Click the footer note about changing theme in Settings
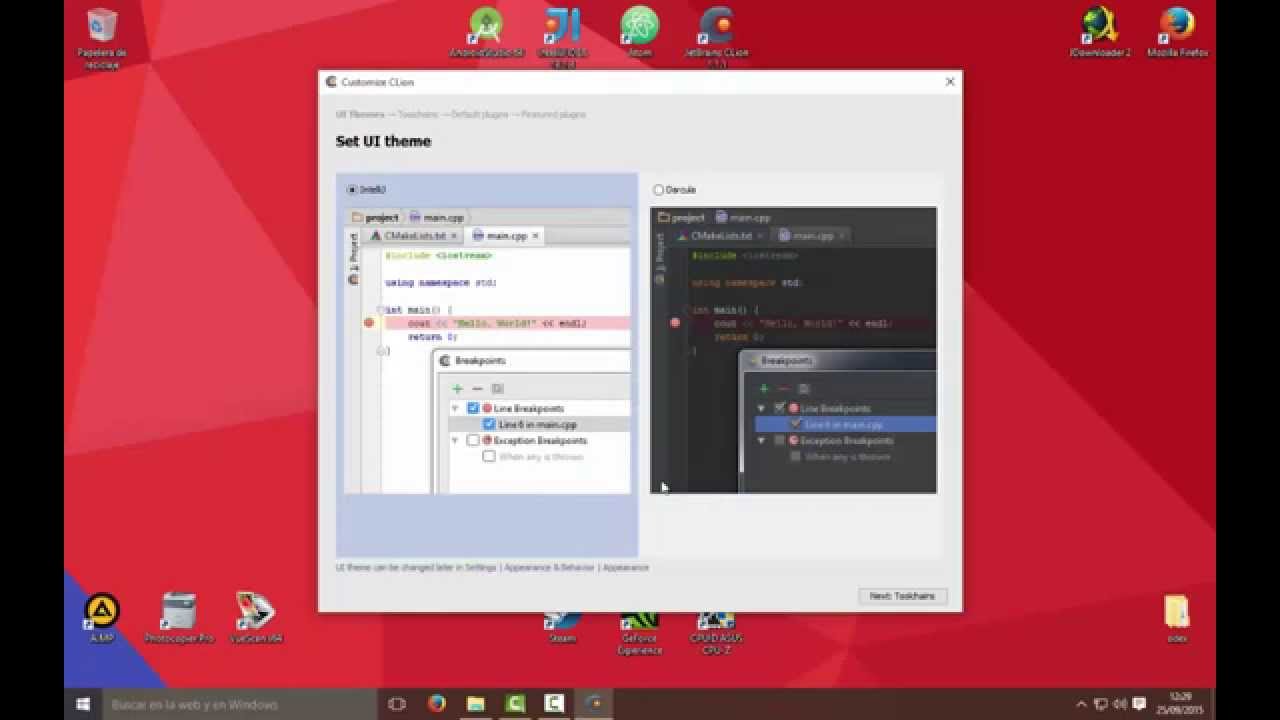Image resolution: width=1280 pixels, height=720 pixels. [492, 567]
